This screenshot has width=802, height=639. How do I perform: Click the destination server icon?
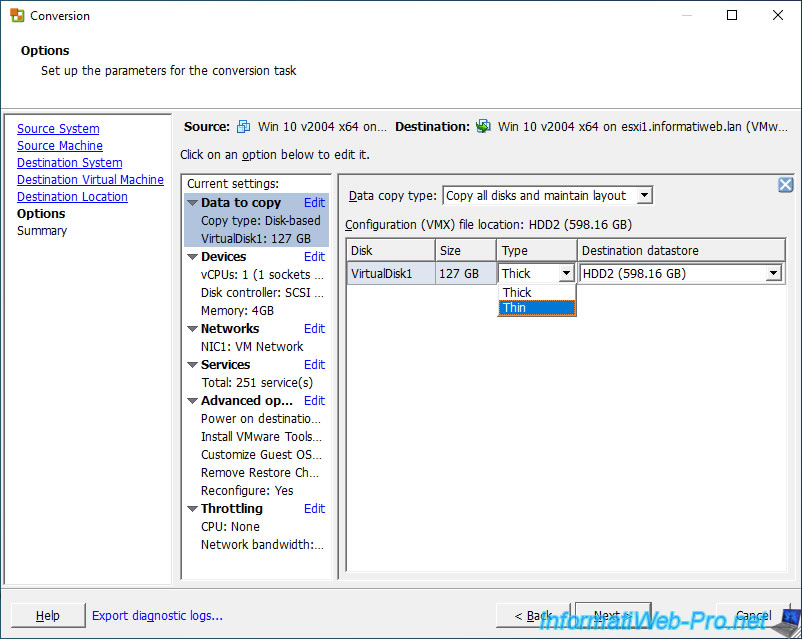coord(483,127)
